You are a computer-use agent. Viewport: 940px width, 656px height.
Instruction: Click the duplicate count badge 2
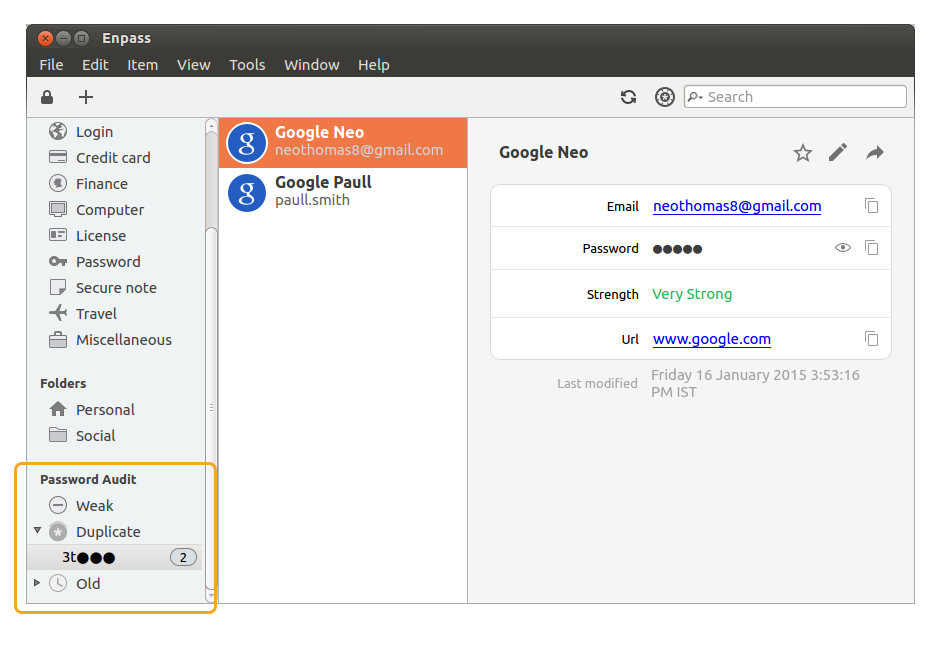(x=183, y=558)
